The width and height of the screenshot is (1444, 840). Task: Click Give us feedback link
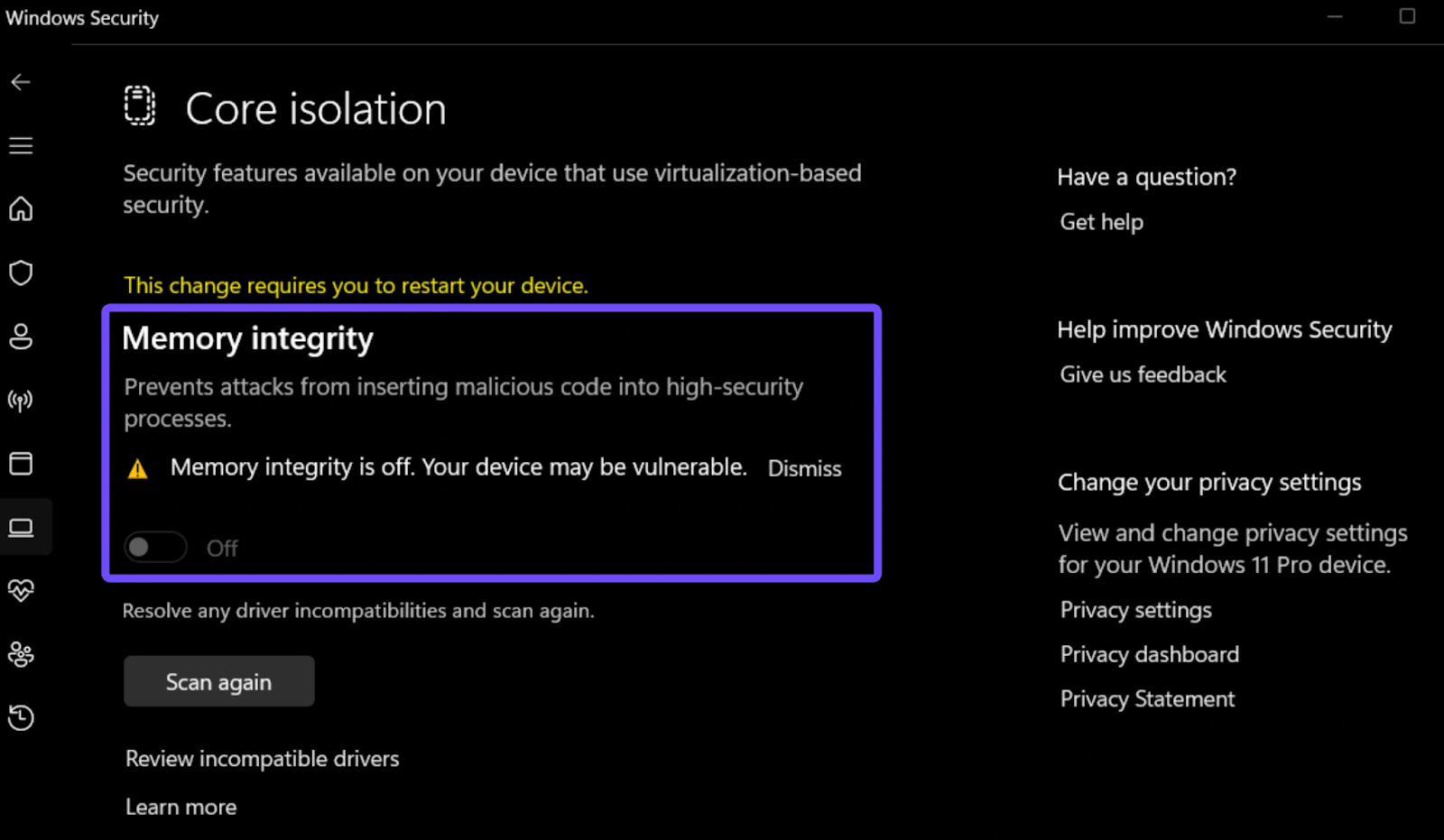tap(1143, 374)
